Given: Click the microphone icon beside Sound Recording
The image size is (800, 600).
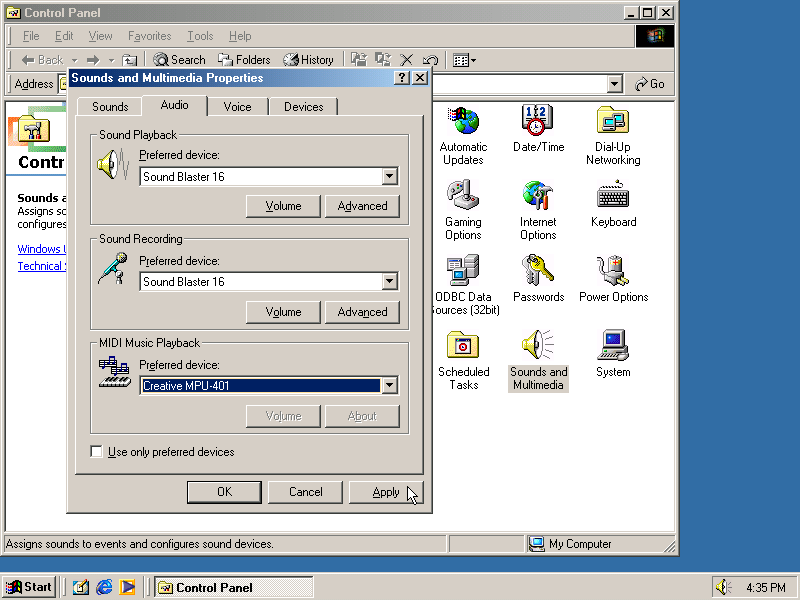Looking at the screenshot, I should tap(113, 269).
